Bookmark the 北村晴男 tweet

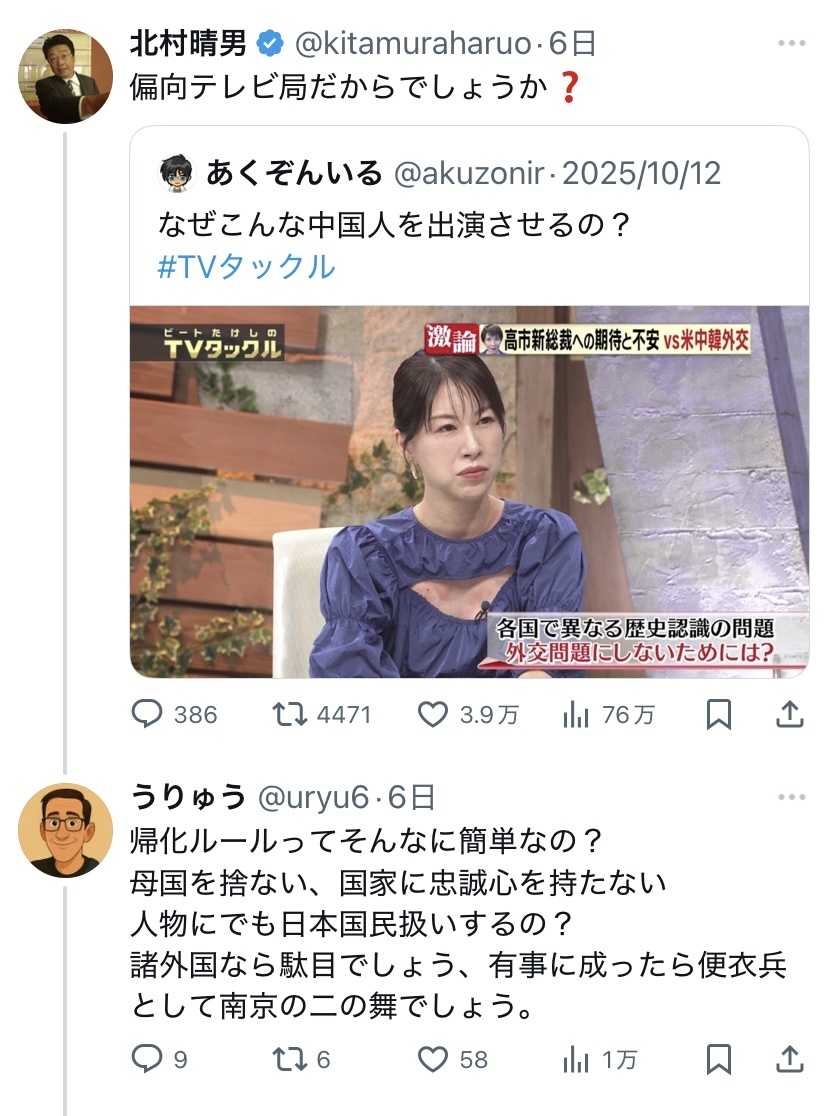point(718,714)
